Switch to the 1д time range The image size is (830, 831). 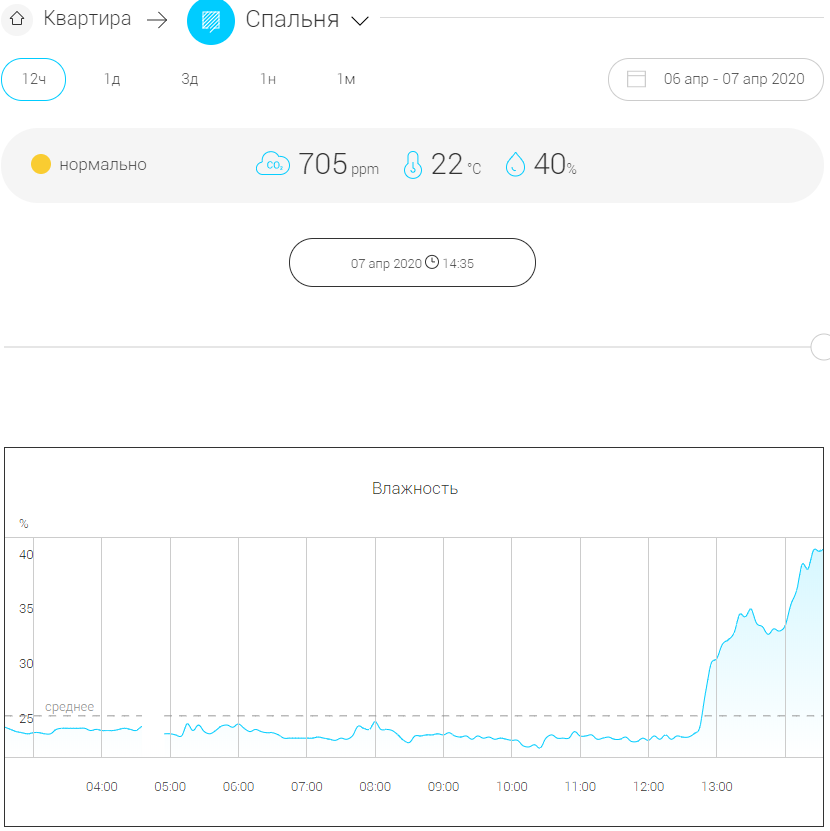click(112, 80)
